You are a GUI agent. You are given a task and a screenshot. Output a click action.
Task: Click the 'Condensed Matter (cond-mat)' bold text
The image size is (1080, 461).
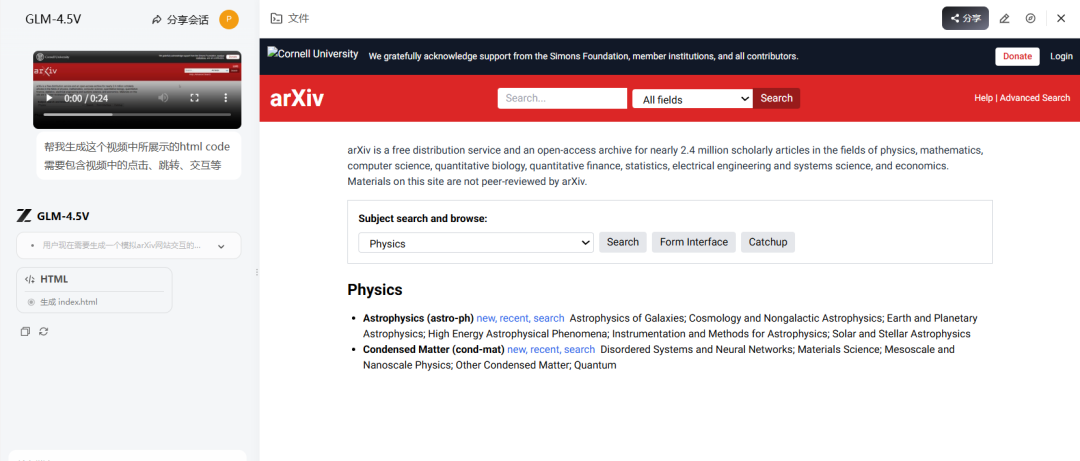tap(434, 349)
